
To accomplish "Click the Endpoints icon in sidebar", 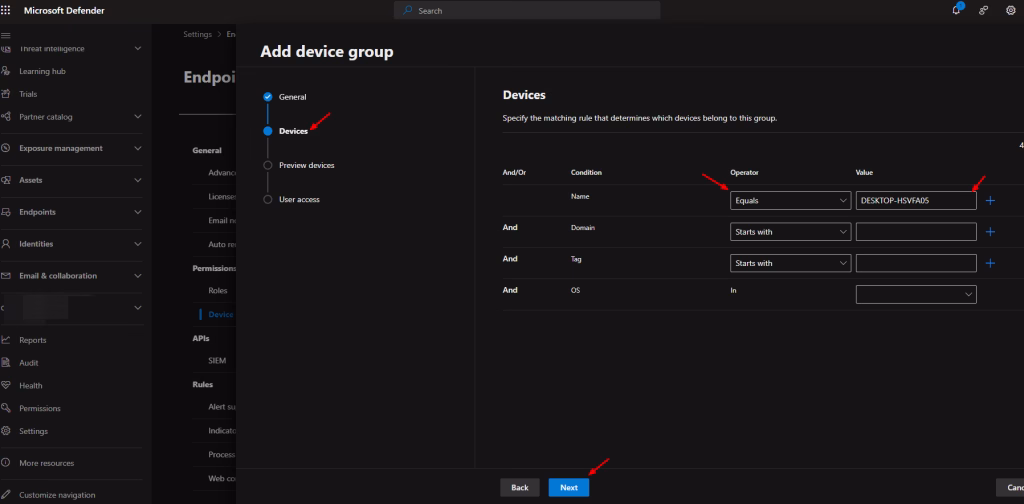I will pos(6,212).
